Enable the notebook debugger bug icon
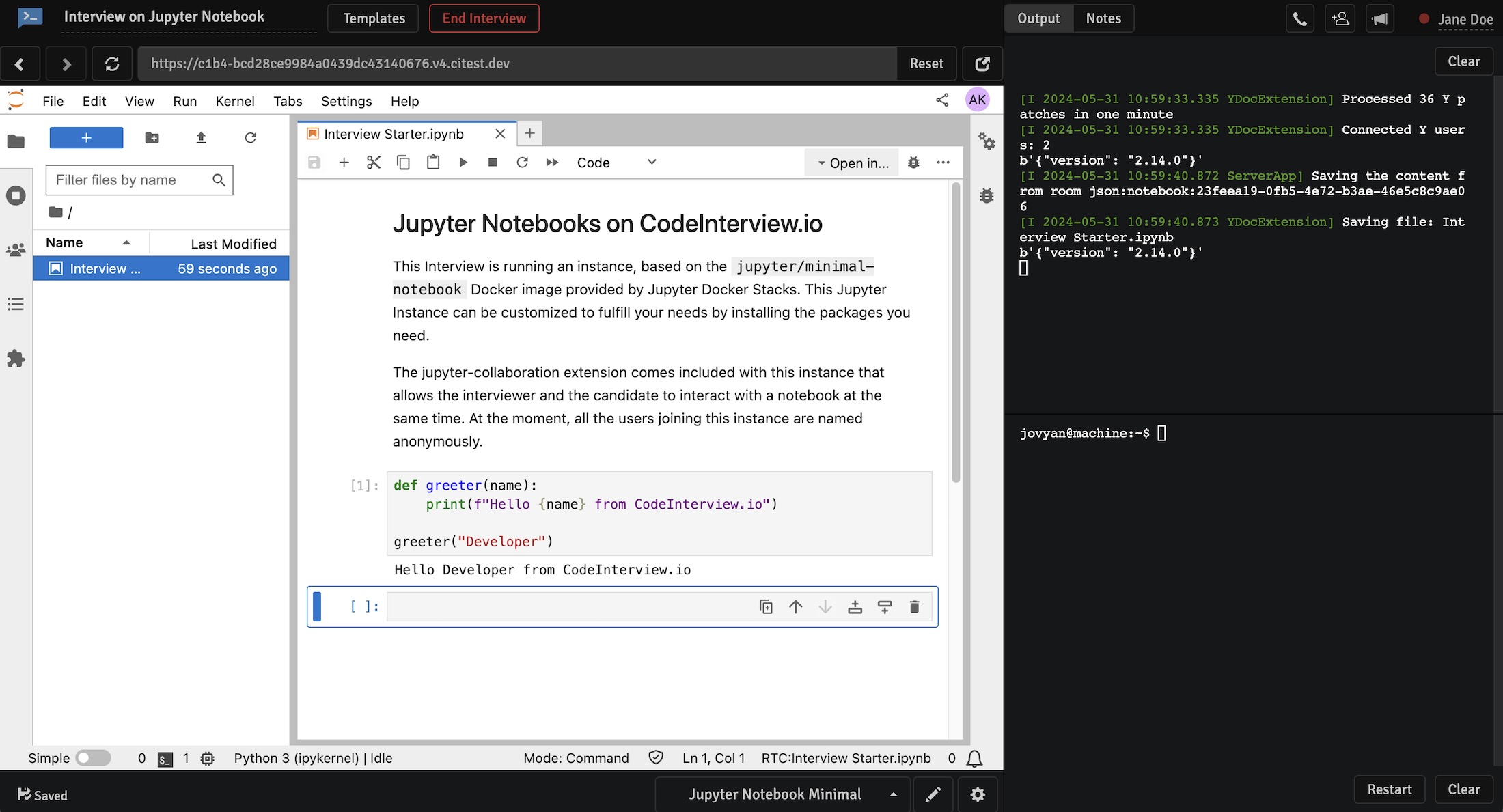This screenshot has width=1503, height=812. point(913,163)
